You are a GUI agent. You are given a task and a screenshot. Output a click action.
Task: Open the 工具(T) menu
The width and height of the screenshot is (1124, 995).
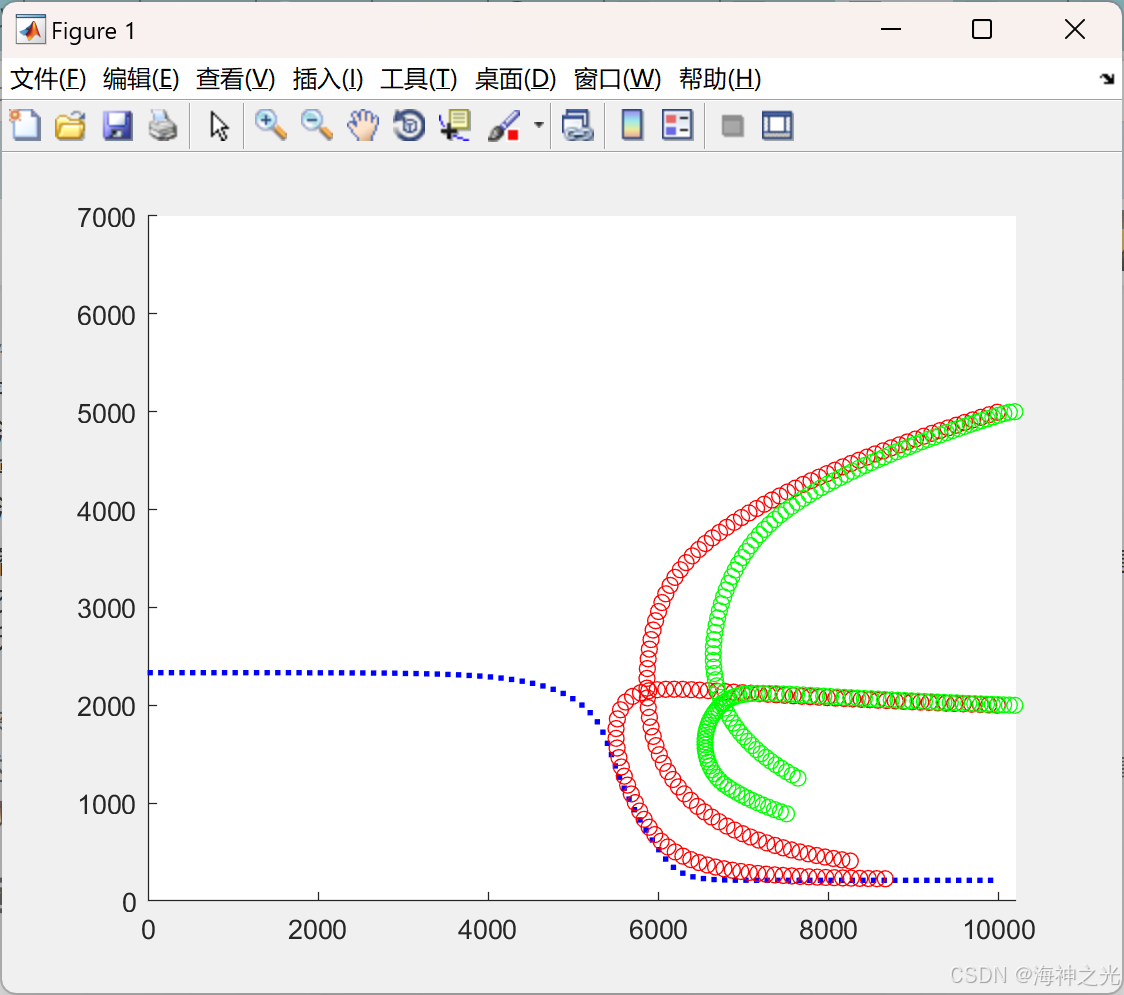419,79
